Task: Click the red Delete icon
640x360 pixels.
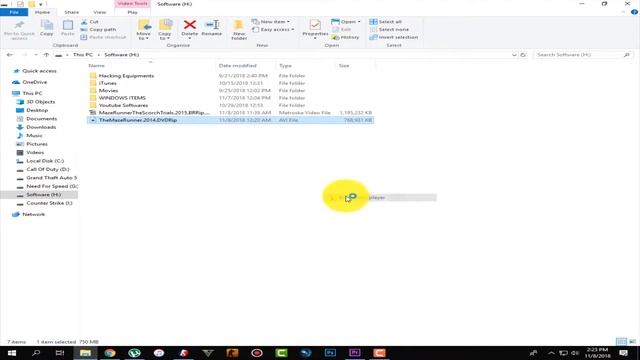Action: (x=189, y=25)
